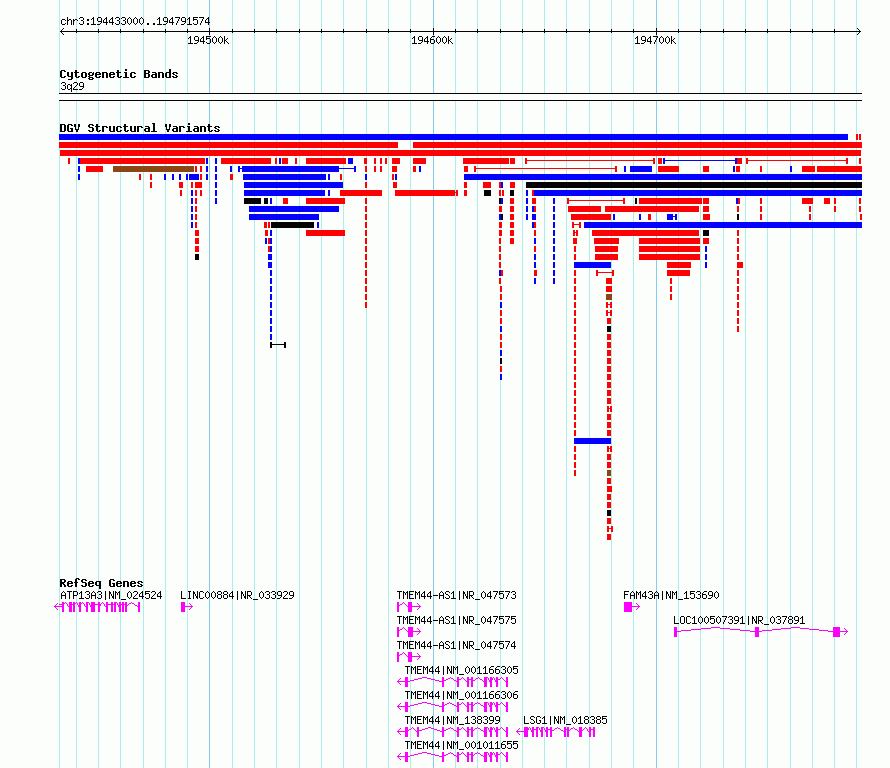Click the TMEM44|NM_001166305 transcript label
Image resolution: width=890 pixels, height=768 pixels.
coord(461,670)
